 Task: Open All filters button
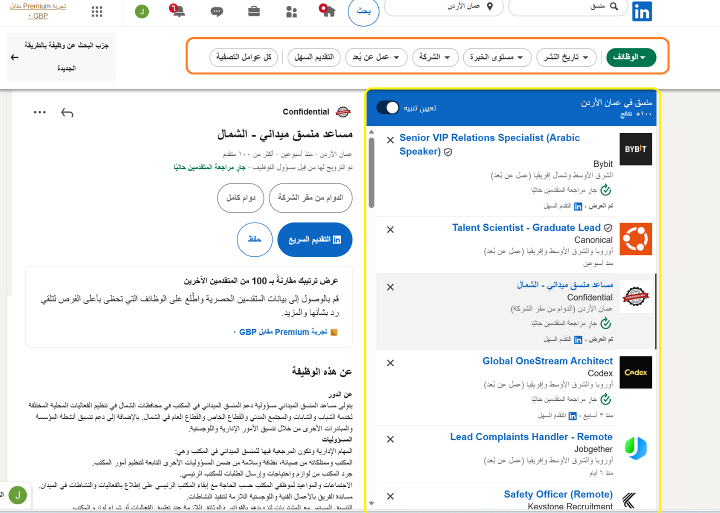(x=244, y=57)
